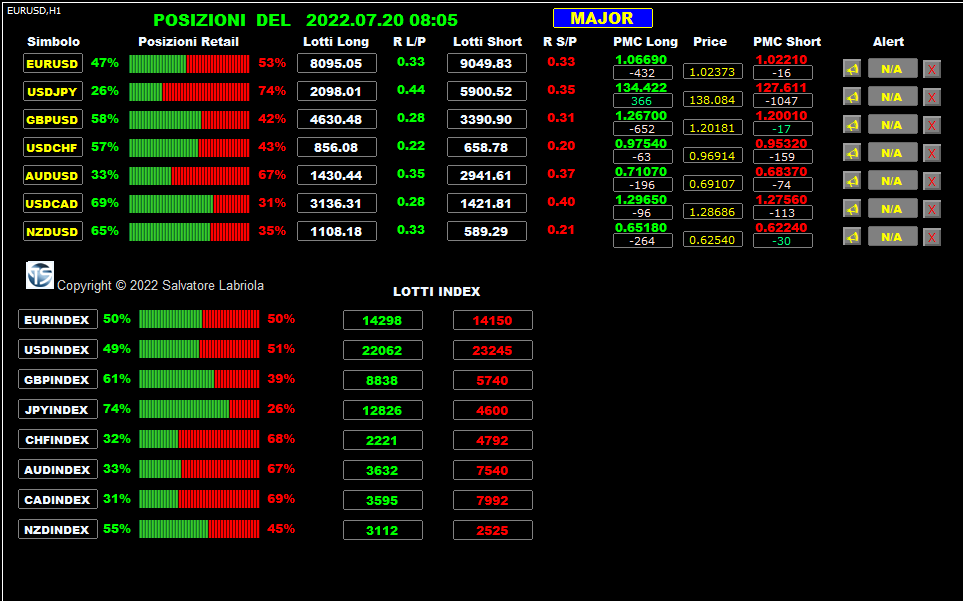Image resolution: width=963 pixels, height=601 pixels.
Task: Click the GBPUSD retail positions bar
Action: click(x=189, y=119)
